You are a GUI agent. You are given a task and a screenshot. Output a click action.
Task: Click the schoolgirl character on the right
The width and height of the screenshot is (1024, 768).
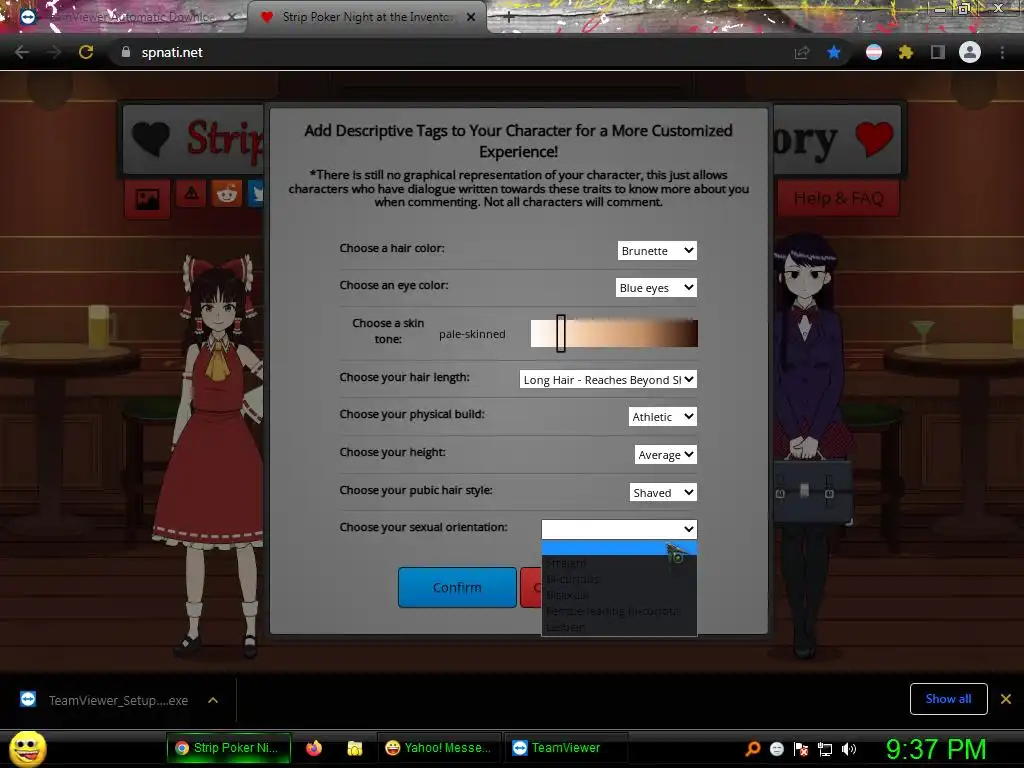pos(810,444)
